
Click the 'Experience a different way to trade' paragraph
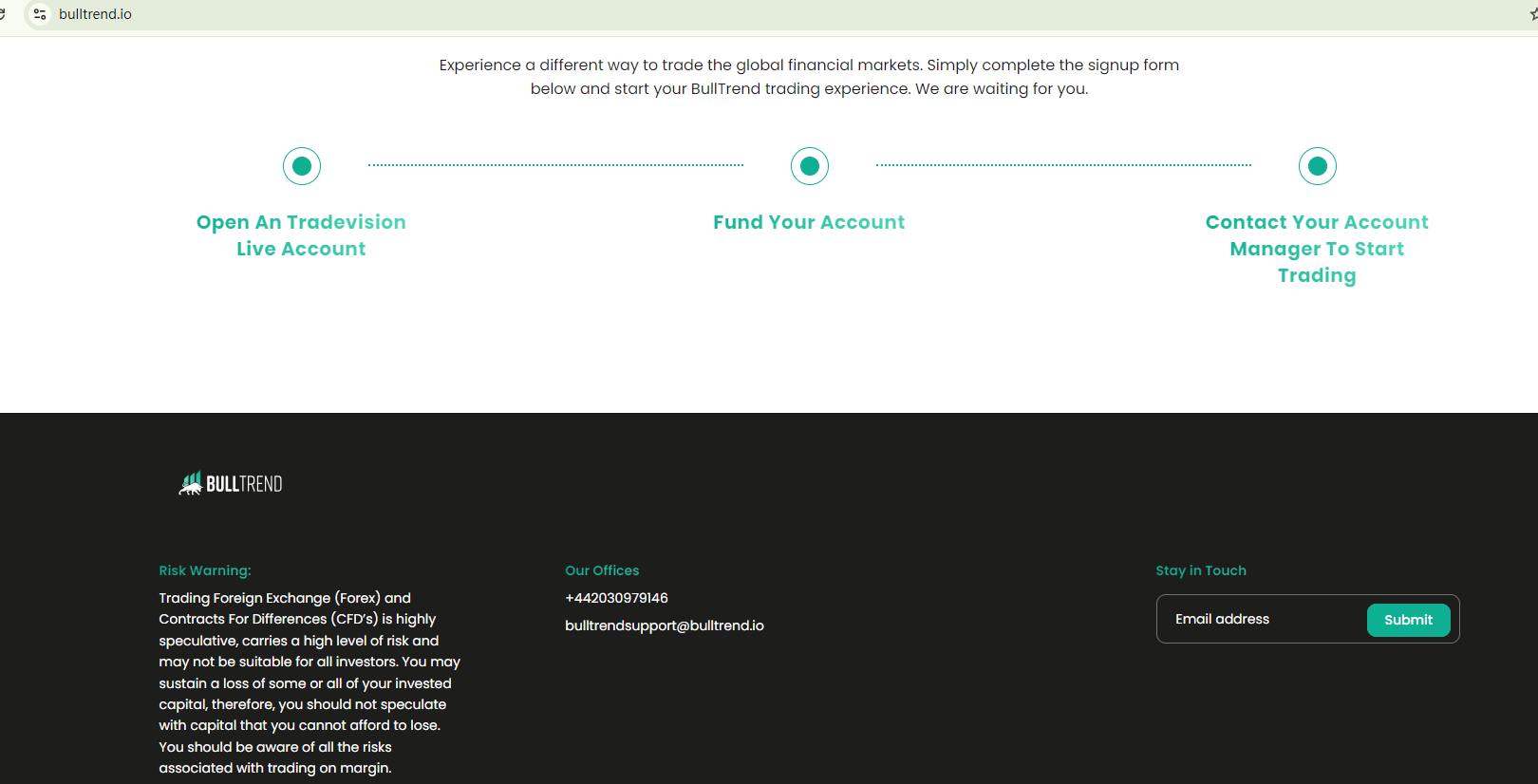pyautogui.click(x=809, y=77)
